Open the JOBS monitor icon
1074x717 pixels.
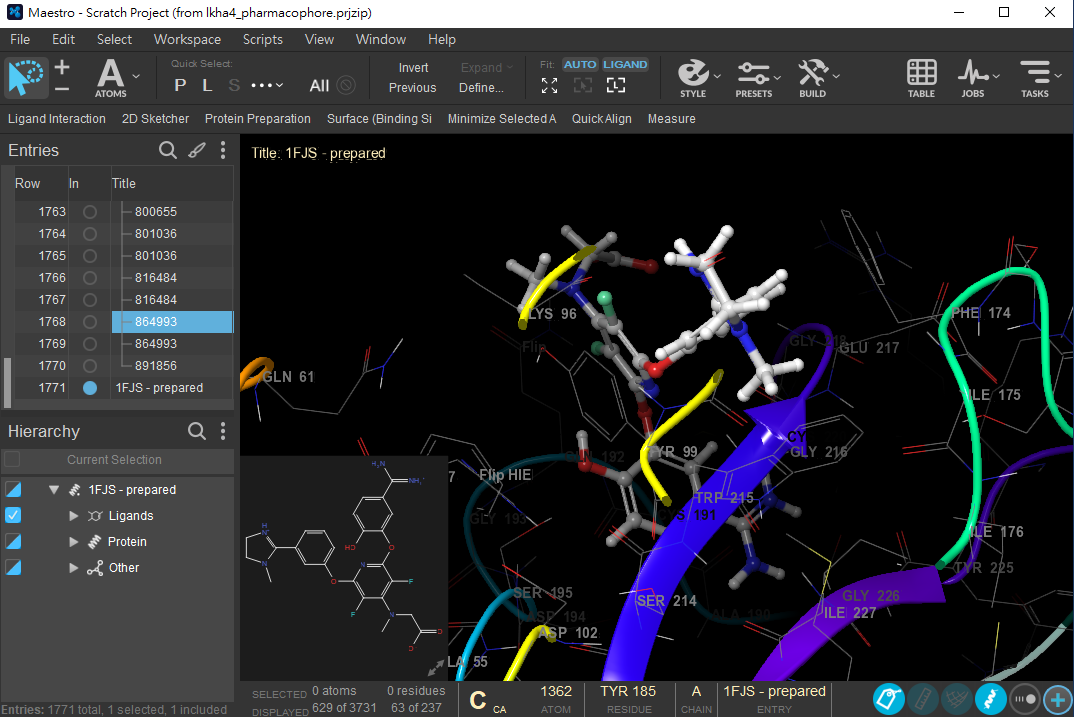click(973, 78)
